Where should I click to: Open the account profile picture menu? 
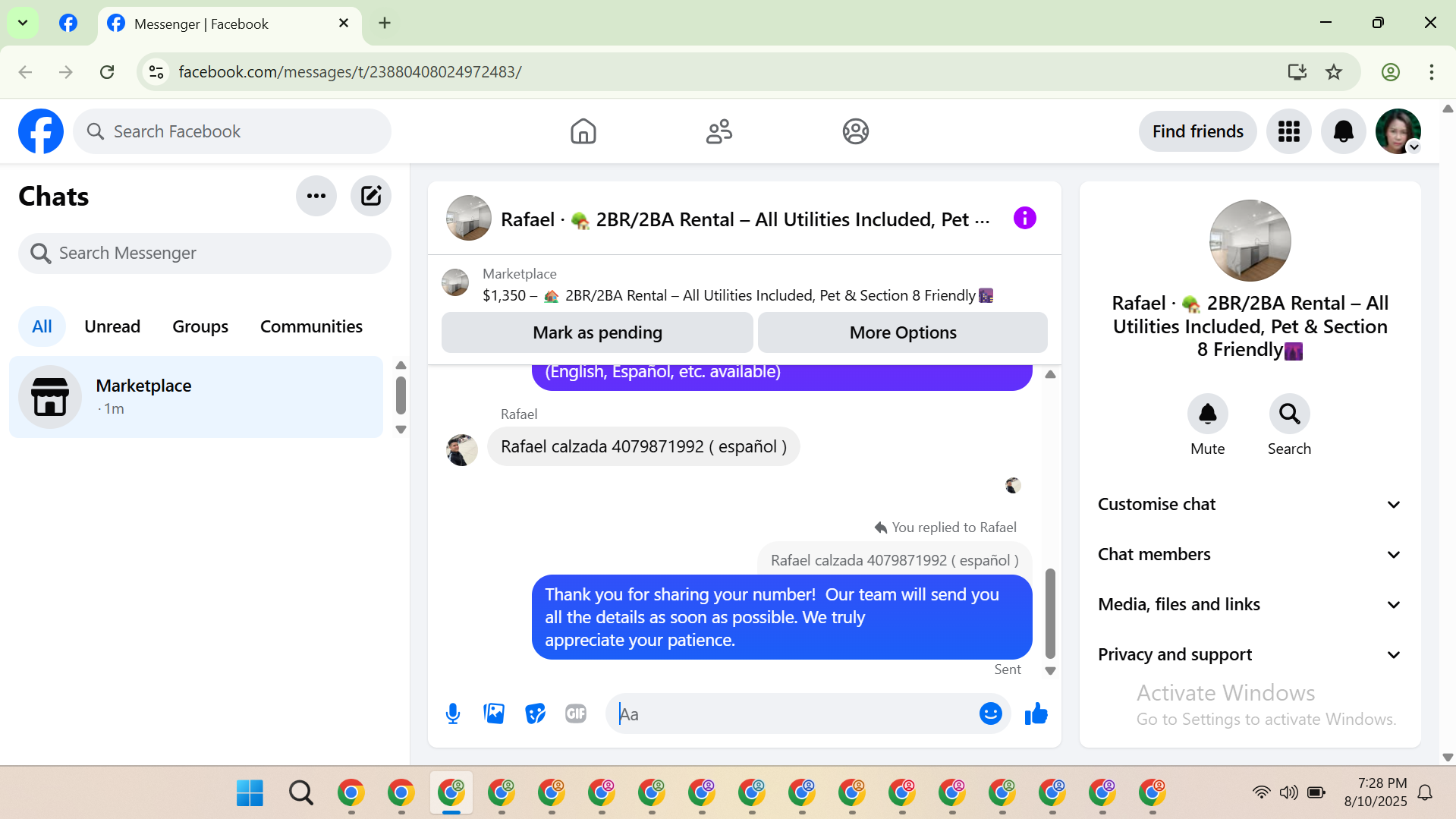pyautogui.click(x=1398, y=131)
